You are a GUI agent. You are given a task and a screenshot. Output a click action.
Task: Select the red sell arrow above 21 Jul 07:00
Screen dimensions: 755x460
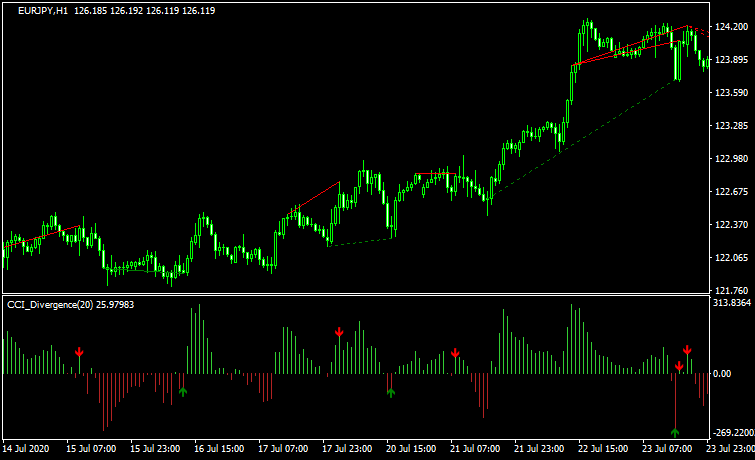pos(455,353)
